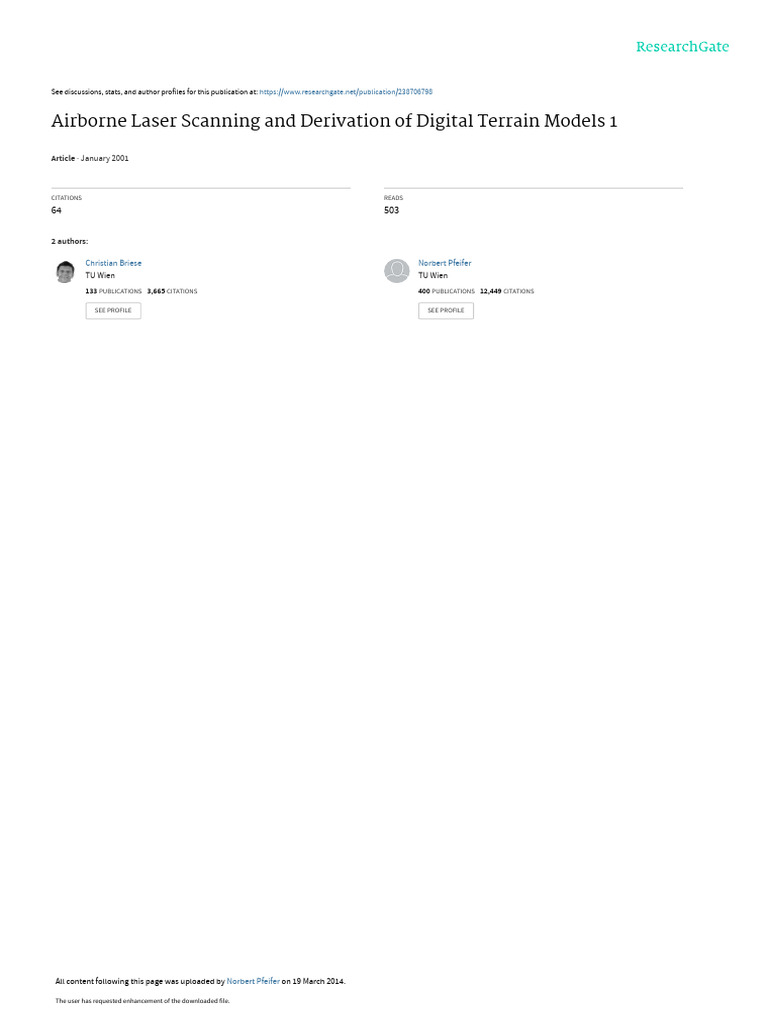Click 12,449 Citations under Norbert Pfeifer
Screen dimensions: 768x1024
[507, 291]
